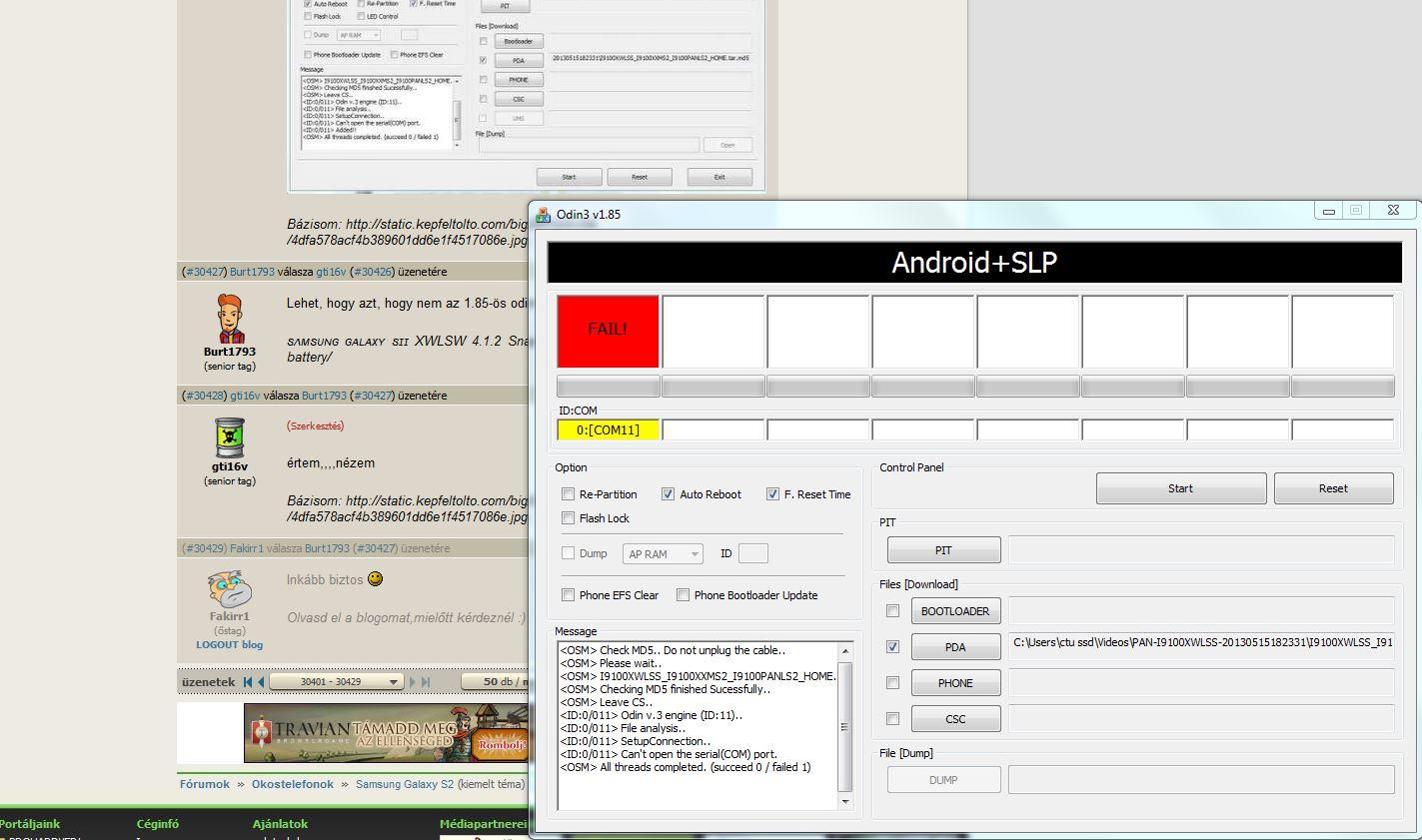Open gti16v's toxic barrel avatar
Screen dimensions: 1422x840
pos(230,438)
